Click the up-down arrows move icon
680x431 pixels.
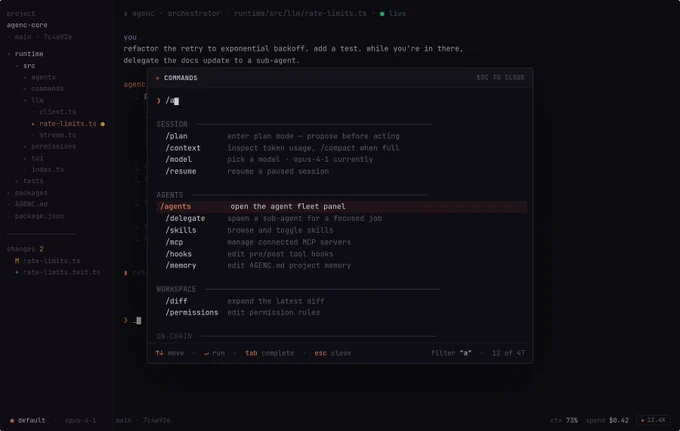pos(160,353)
